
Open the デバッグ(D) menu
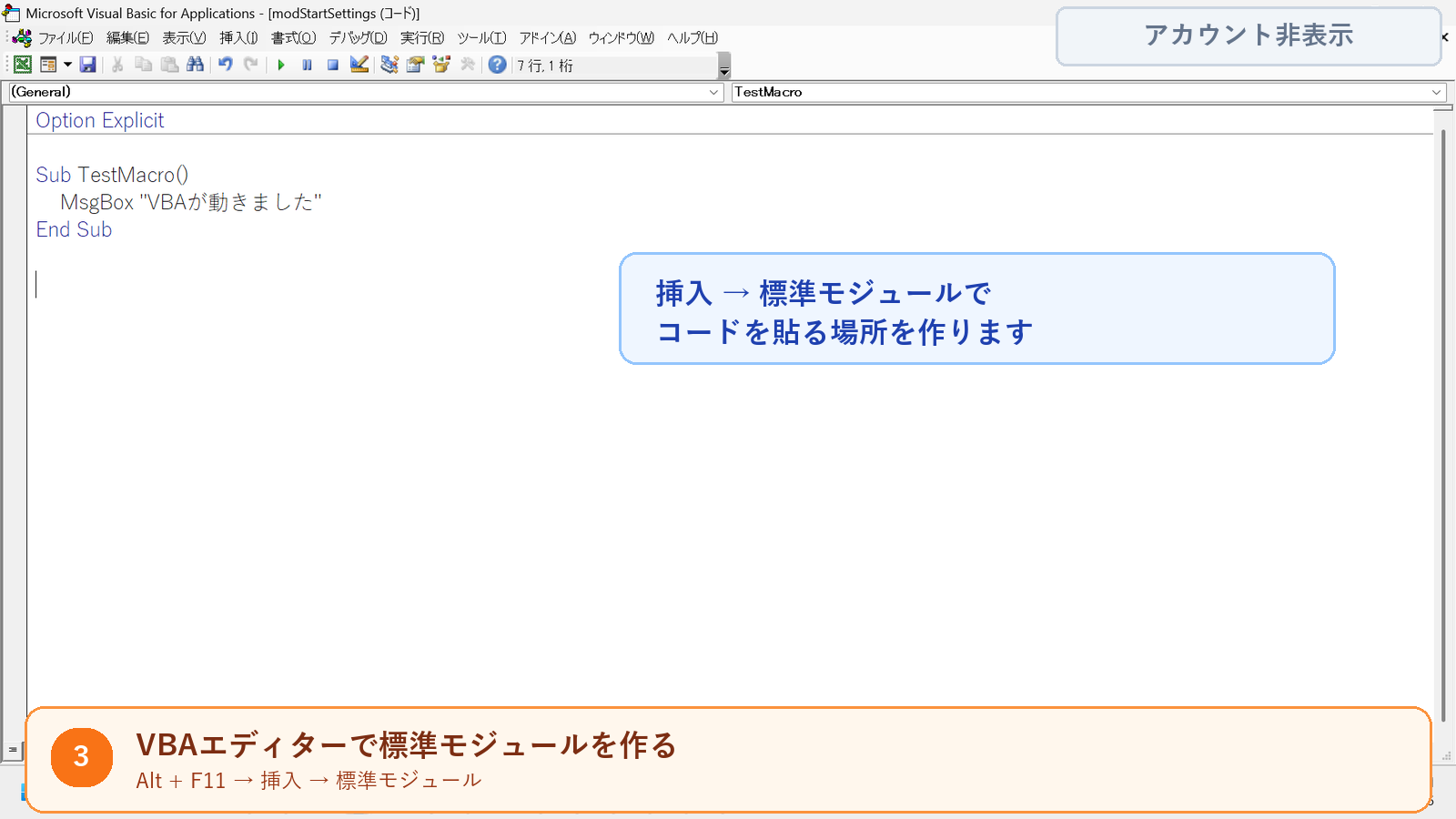(x=358, y=38)
